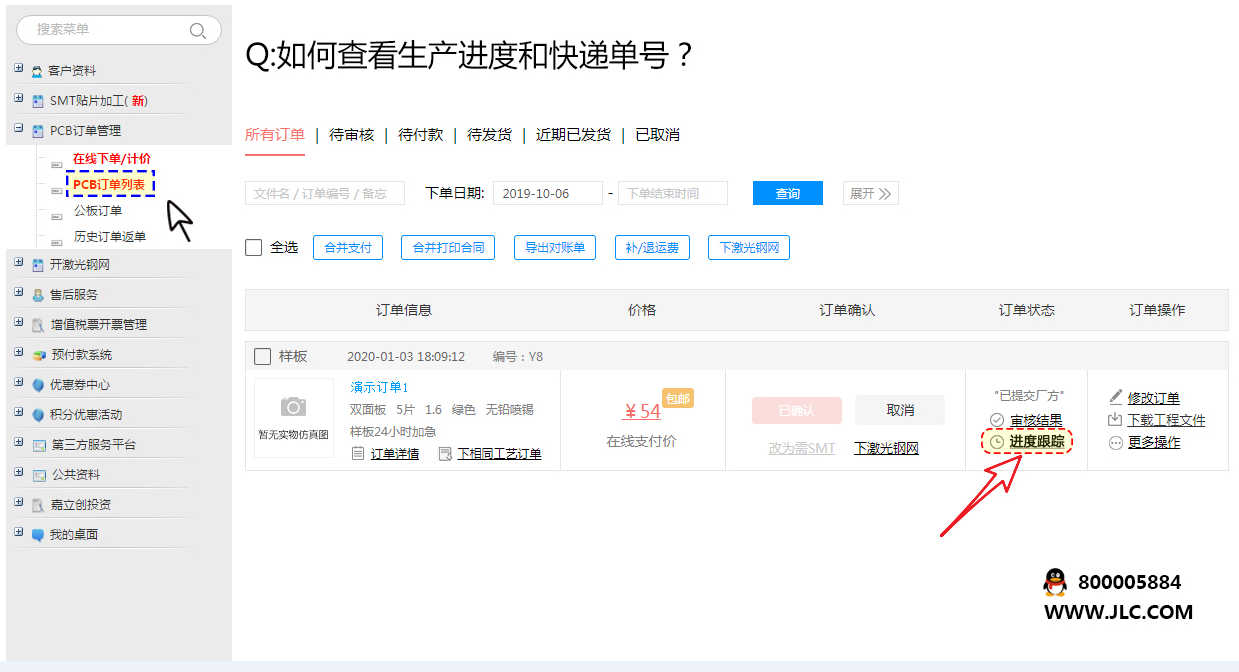
Task: Click the blue 查询 search button
Action: point(787,194)
